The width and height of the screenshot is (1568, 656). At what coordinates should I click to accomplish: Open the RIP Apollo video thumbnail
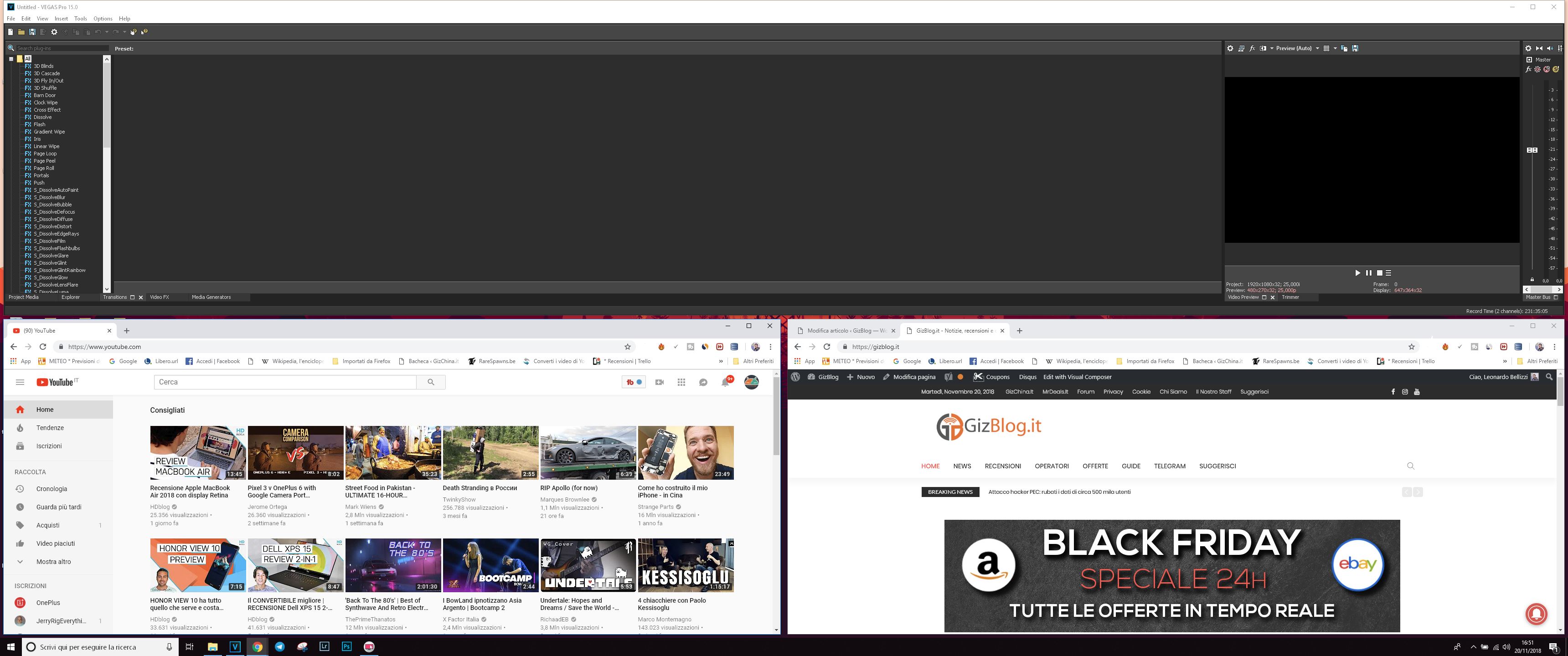588,453
